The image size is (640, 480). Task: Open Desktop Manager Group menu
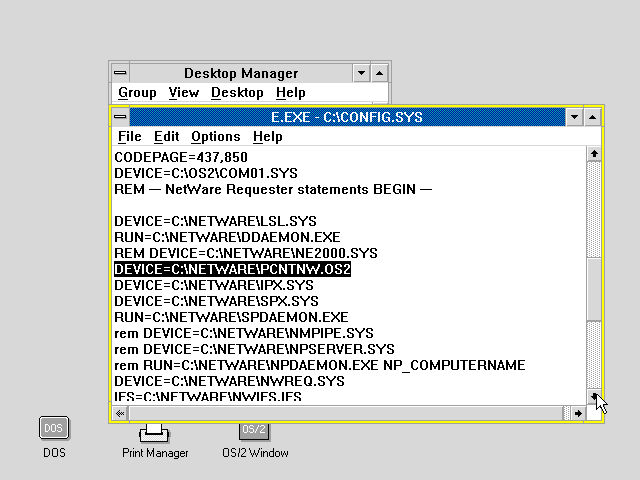pos(137,92)
